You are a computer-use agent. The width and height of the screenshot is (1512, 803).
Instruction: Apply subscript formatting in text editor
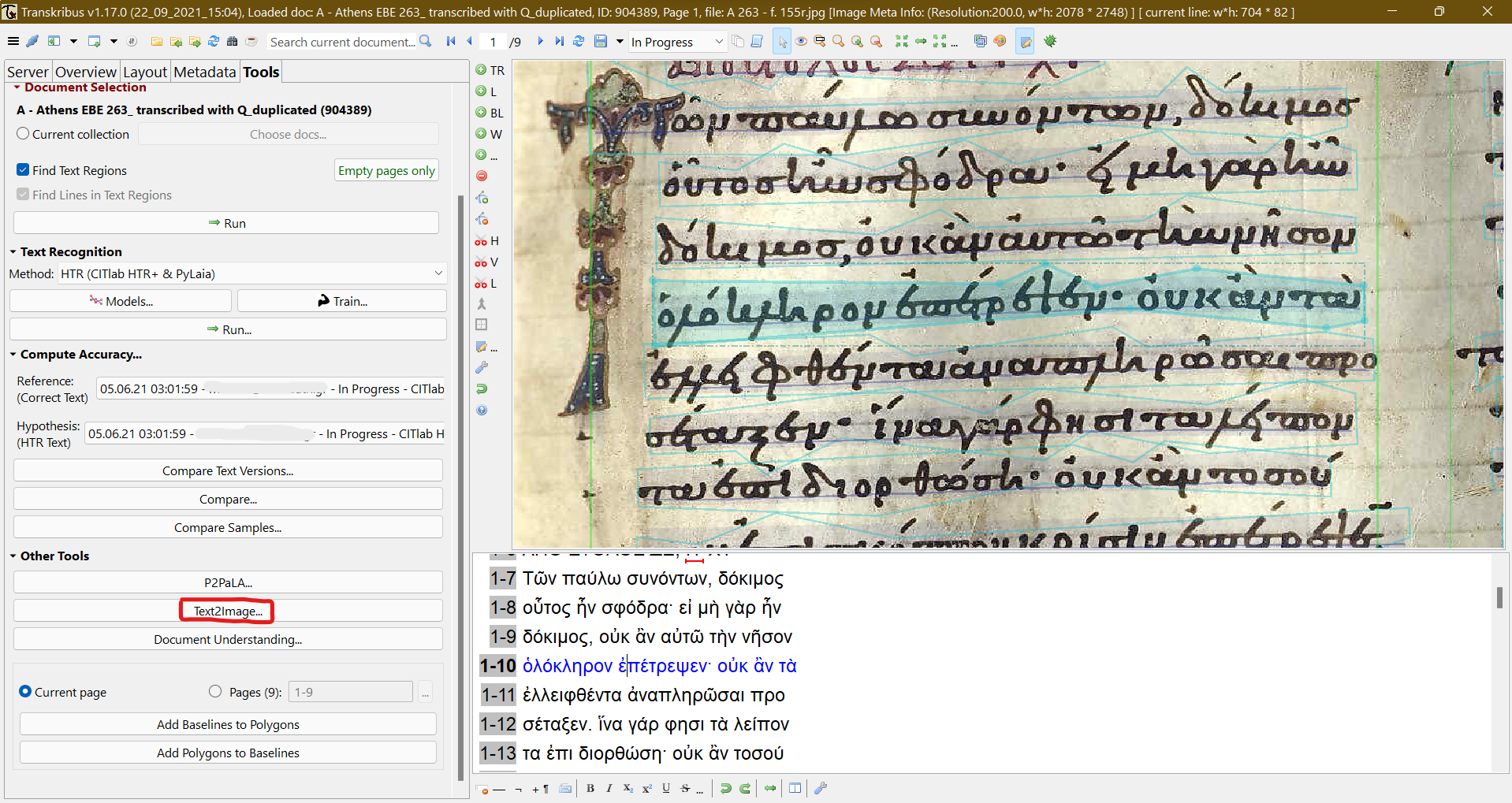[x=628, y=788]
